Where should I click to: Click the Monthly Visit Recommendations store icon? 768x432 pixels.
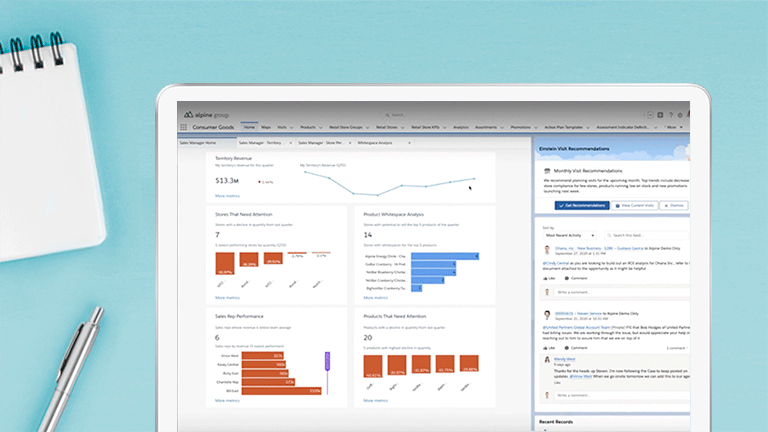[547, 171]
